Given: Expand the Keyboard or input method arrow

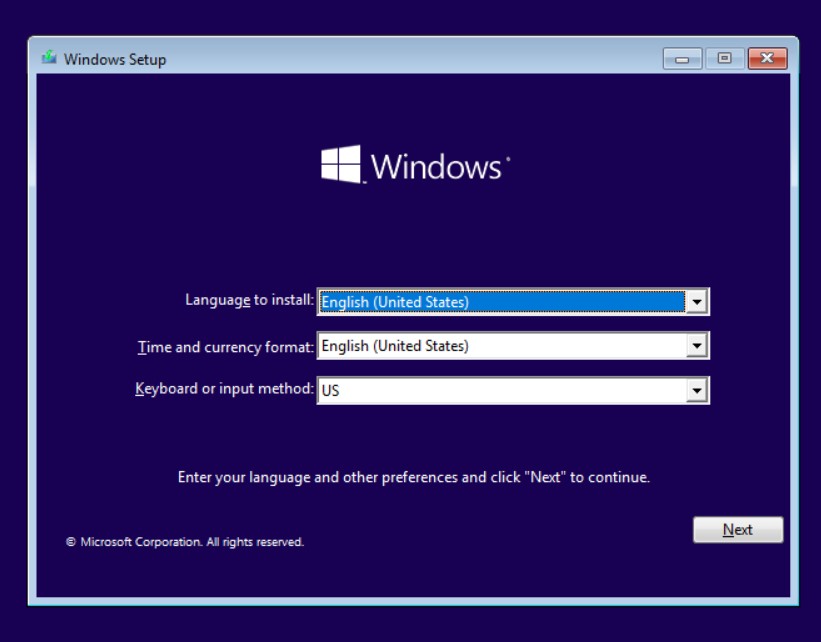Looking at the screenshot, I should 697,390.
